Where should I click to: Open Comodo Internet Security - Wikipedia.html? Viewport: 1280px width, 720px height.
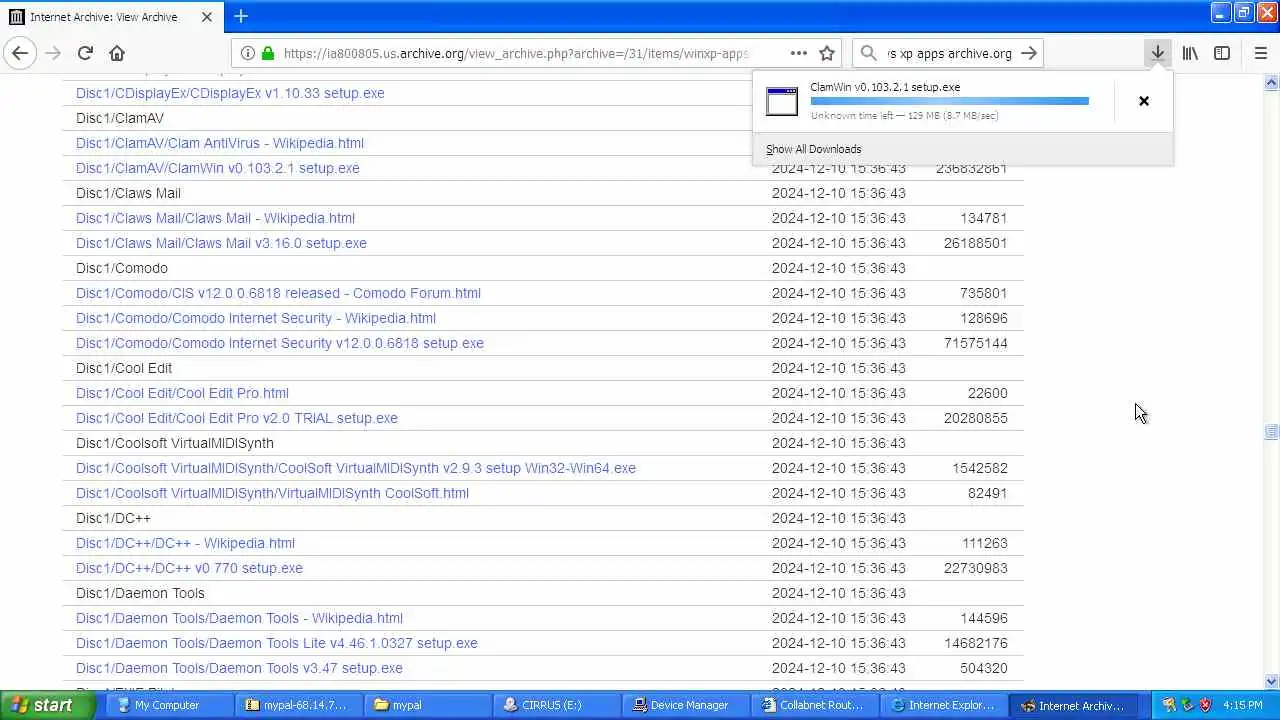point(256,318)
